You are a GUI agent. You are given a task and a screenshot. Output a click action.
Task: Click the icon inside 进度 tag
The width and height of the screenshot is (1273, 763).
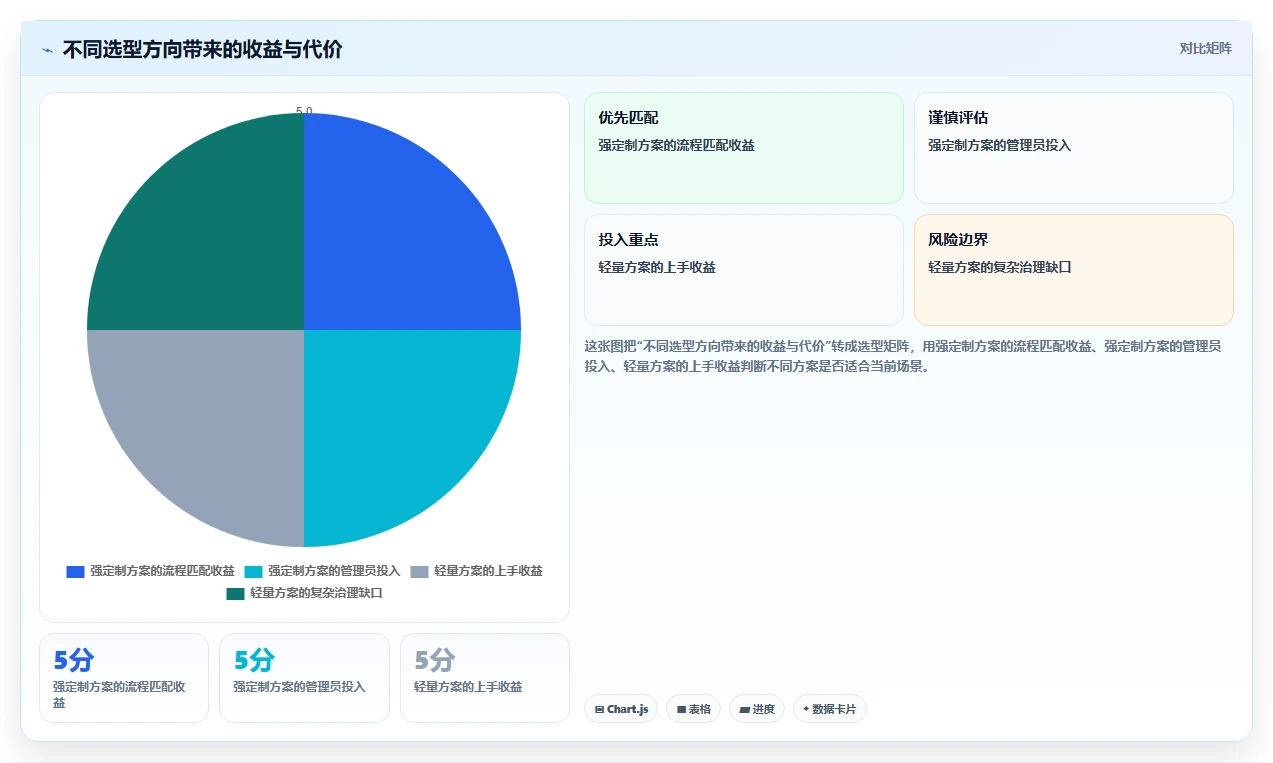pyautogui.click(x=744, y=709)
